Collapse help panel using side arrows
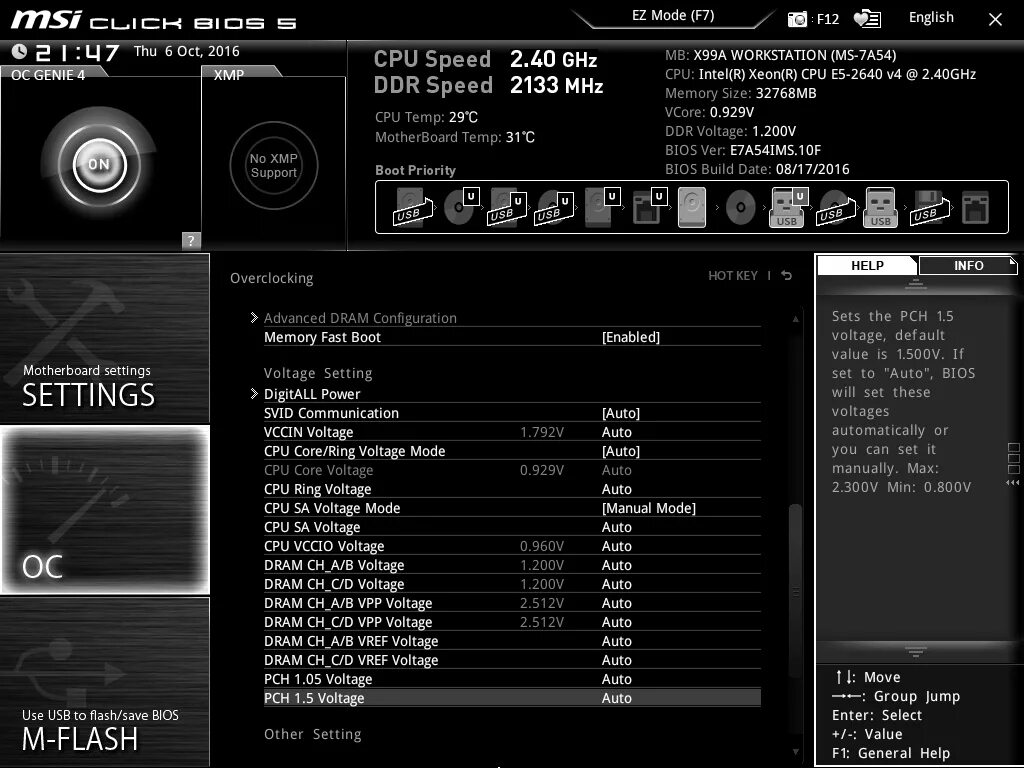Image resolution: width=1024 pixels, height=768 pixels. coord(1012,483)
